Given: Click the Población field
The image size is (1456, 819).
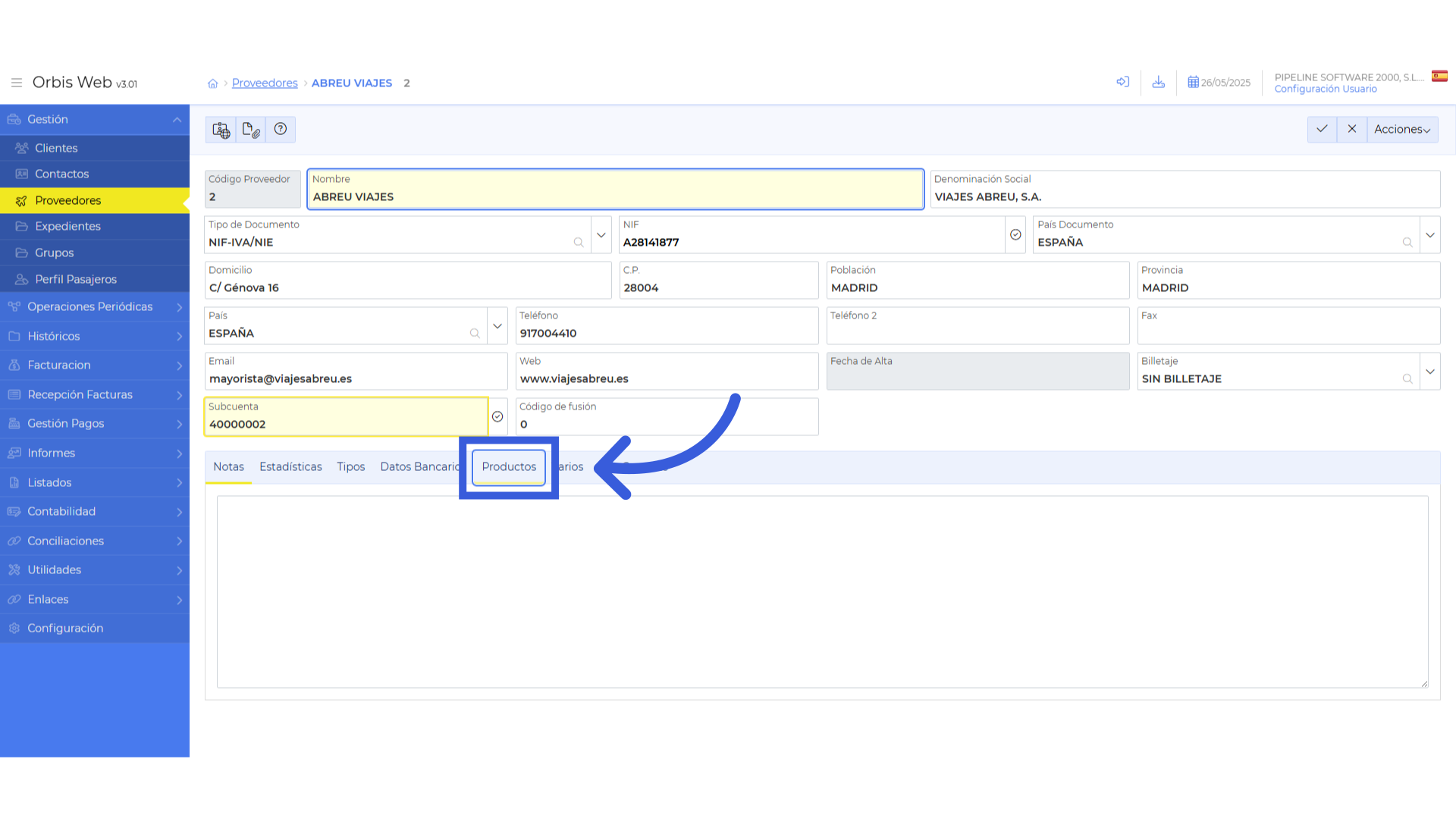Looking at the screenshot, I should [x=977, y=280].
